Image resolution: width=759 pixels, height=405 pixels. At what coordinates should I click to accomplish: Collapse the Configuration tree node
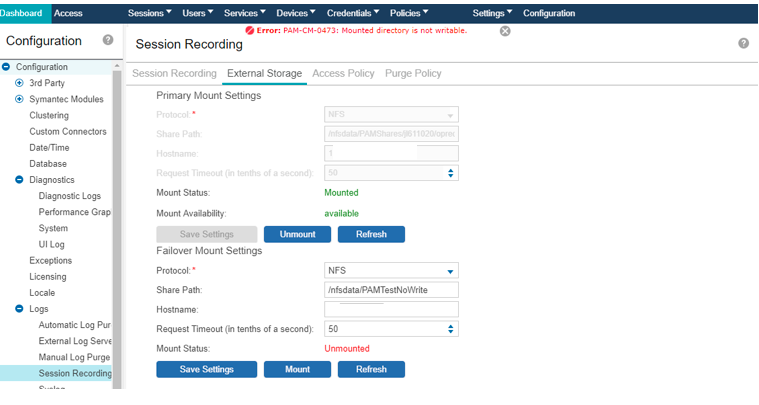(x=7, y=67)
